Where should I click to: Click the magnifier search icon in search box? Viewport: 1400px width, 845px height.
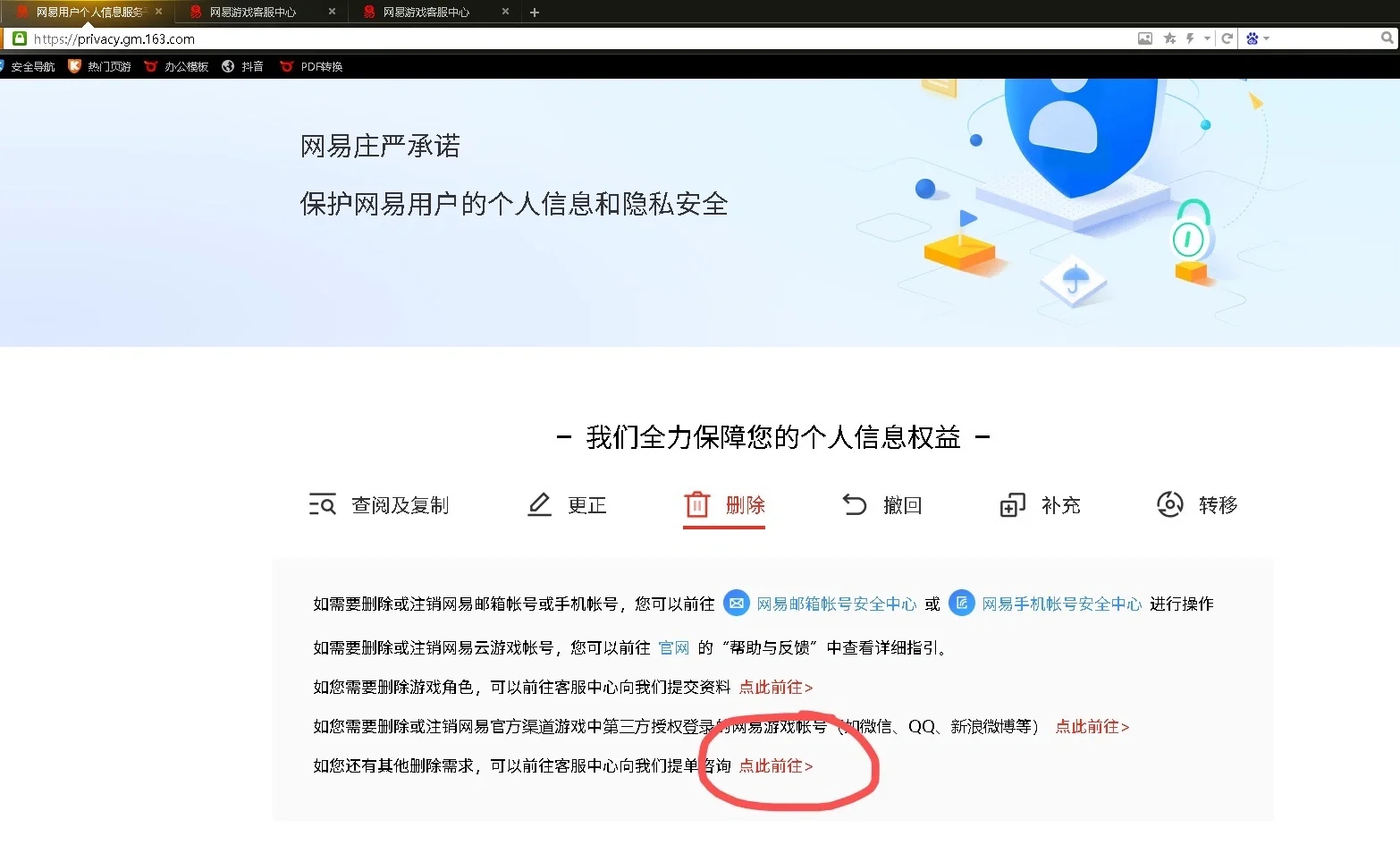(x=1387, y=38)
